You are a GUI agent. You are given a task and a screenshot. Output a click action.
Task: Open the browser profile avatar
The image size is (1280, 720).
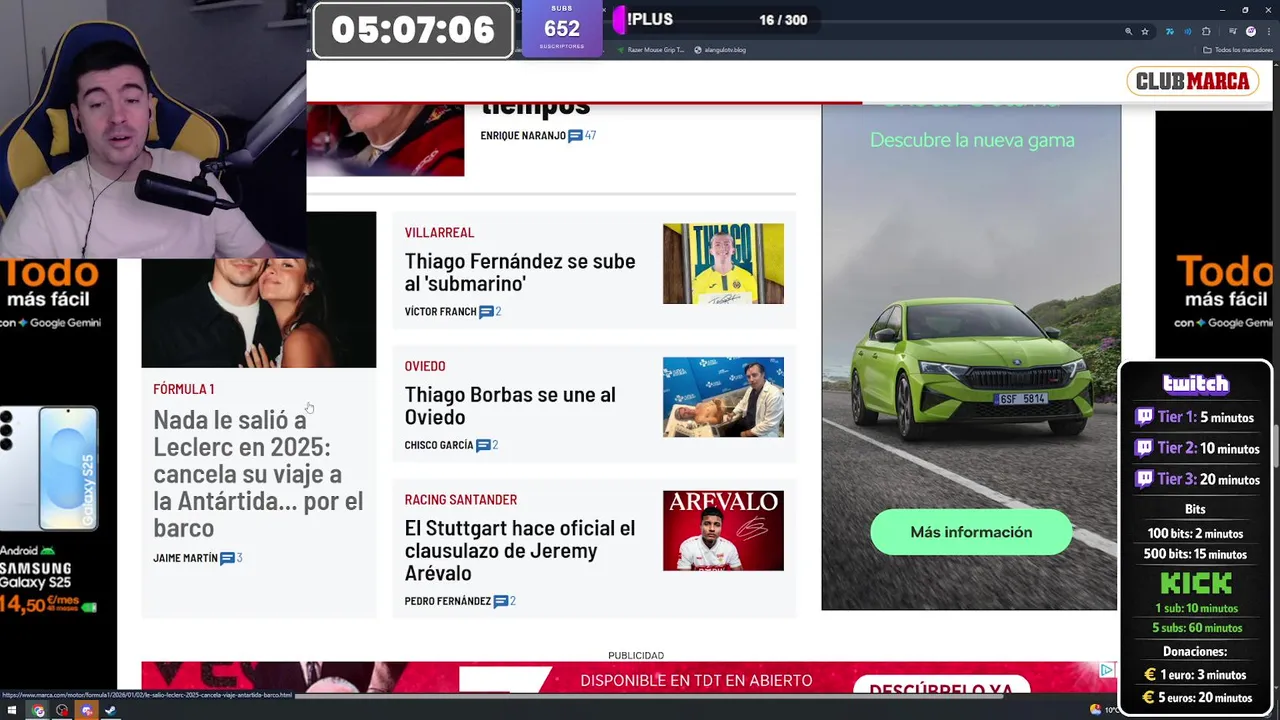[1251, 31]
